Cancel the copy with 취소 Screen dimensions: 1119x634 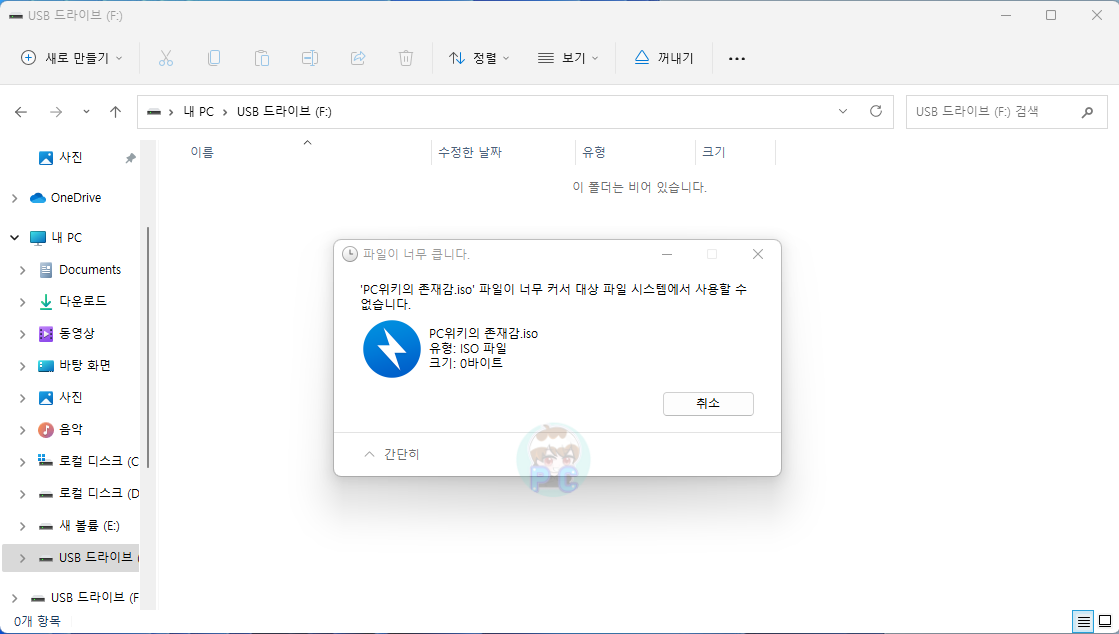[708, 403]
